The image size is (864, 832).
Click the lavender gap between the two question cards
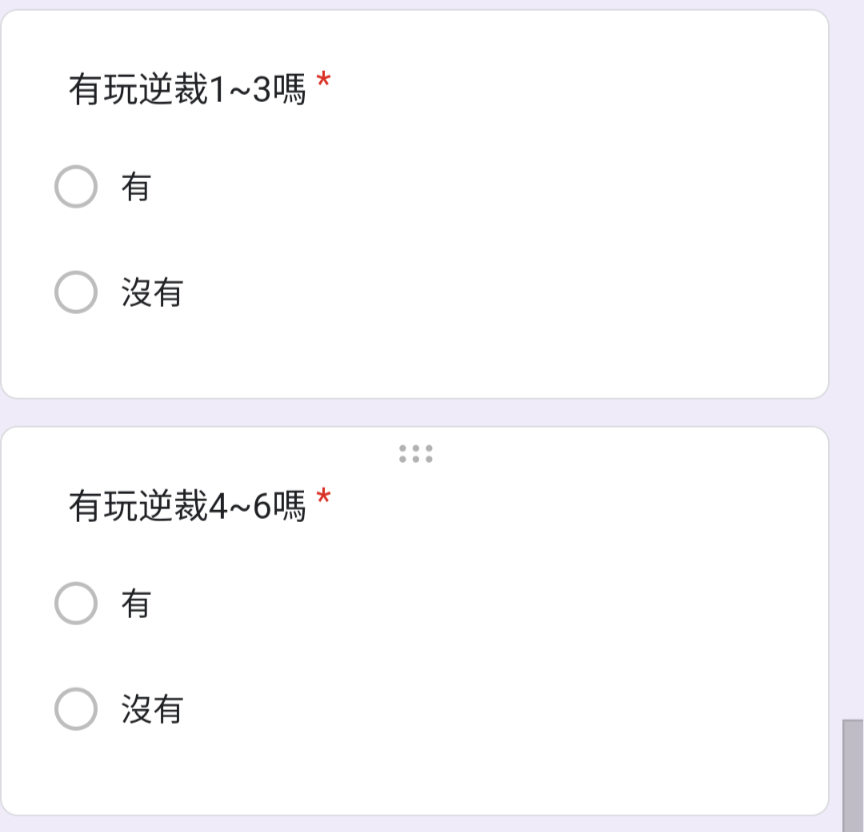414,412
